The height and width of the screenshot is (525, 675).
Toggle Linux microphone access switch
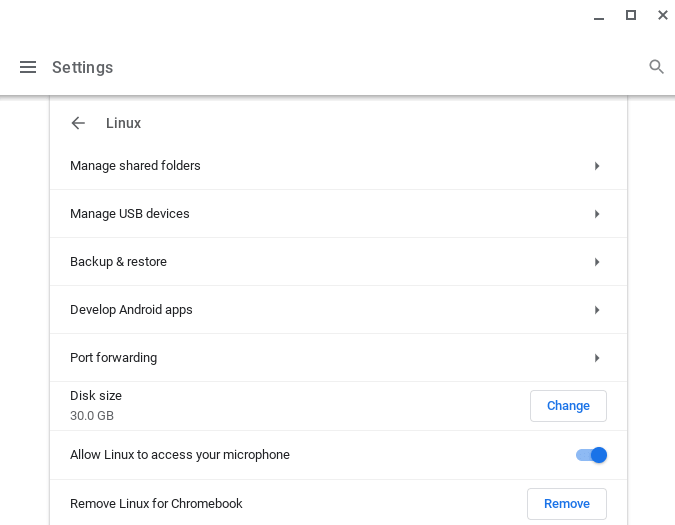coord(591,455)
